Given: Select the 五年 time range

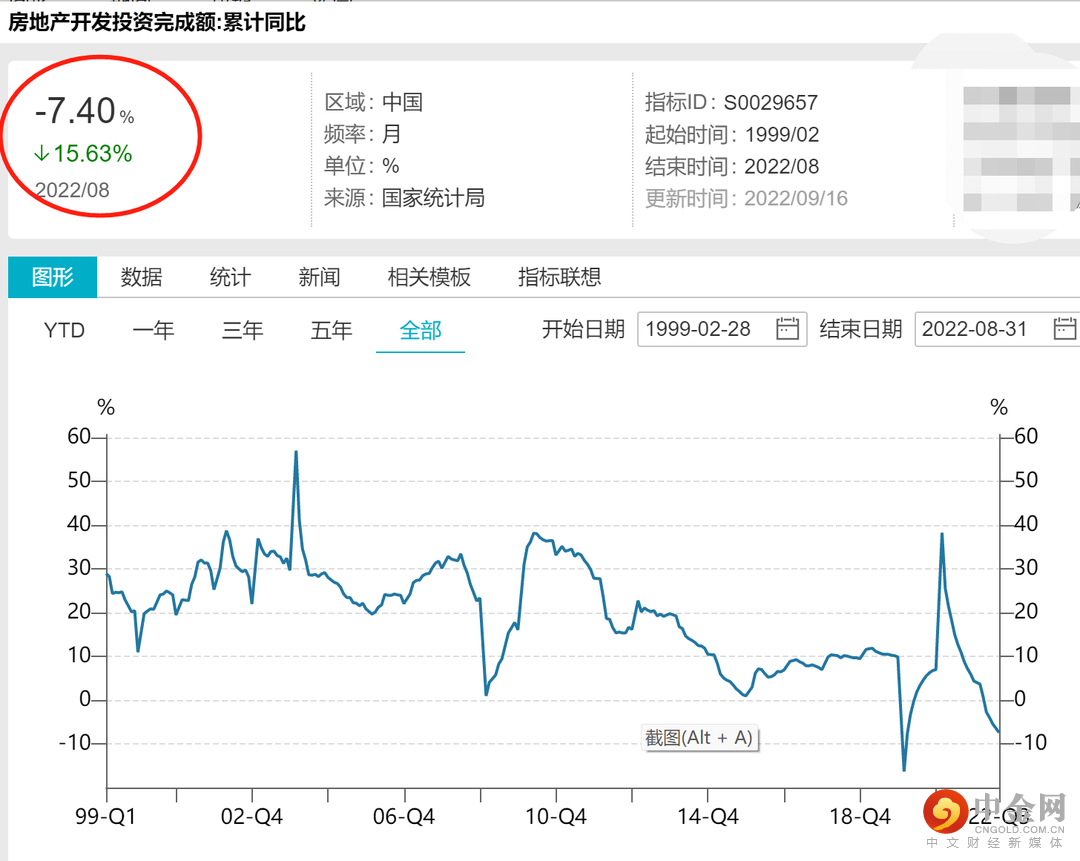Looking at the screenshot, I should click(331, 331).
